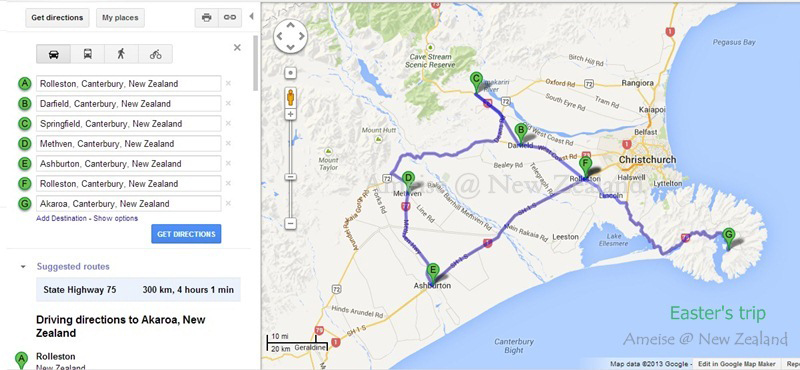Image resolution: width=800 pixels, height=370 pixels.
Task: Remove the Darfield destination with its x
Action: click(x=228, y=104)
